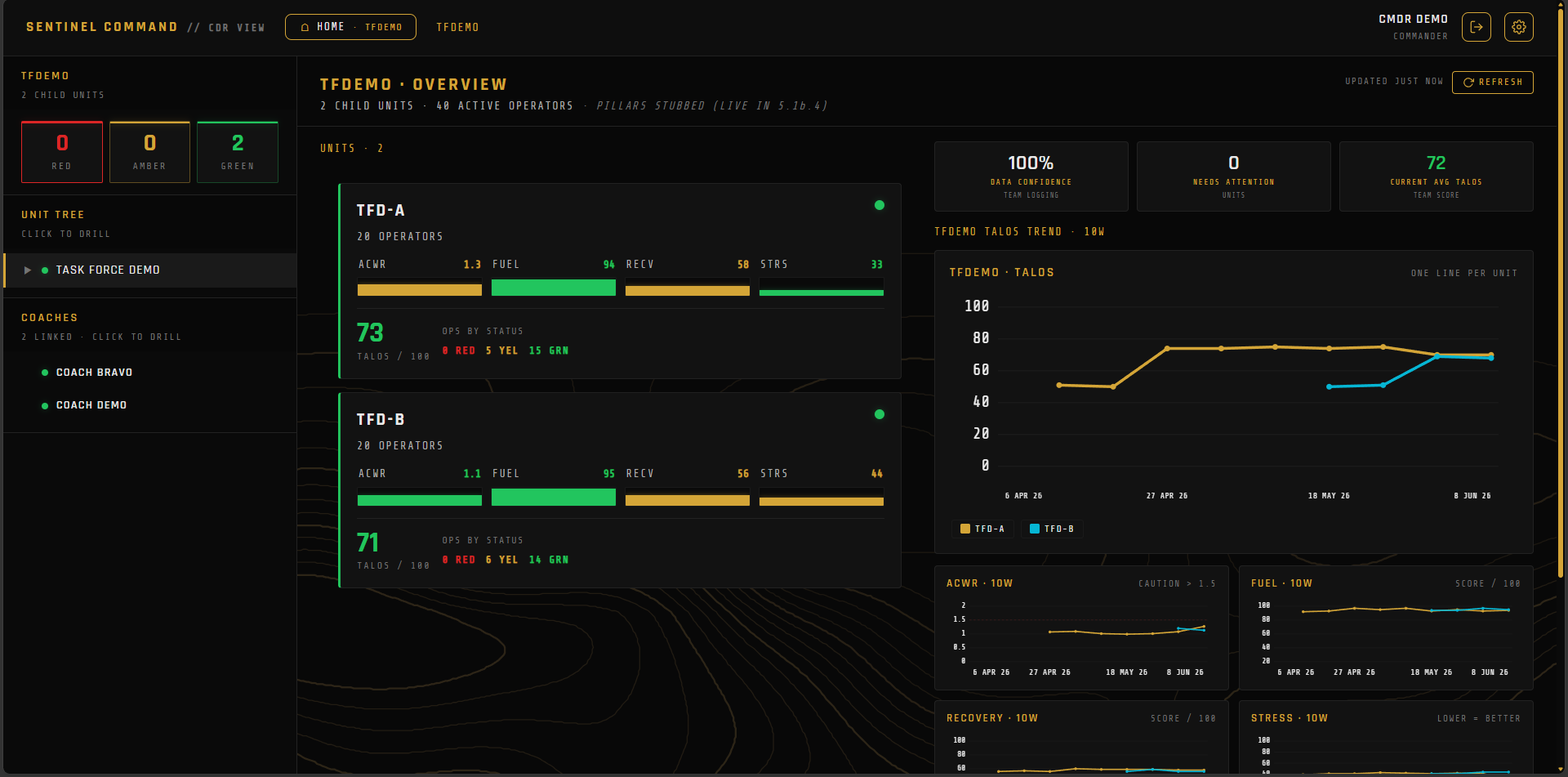Select the AMBER status count tile

(x=149, y=152)
